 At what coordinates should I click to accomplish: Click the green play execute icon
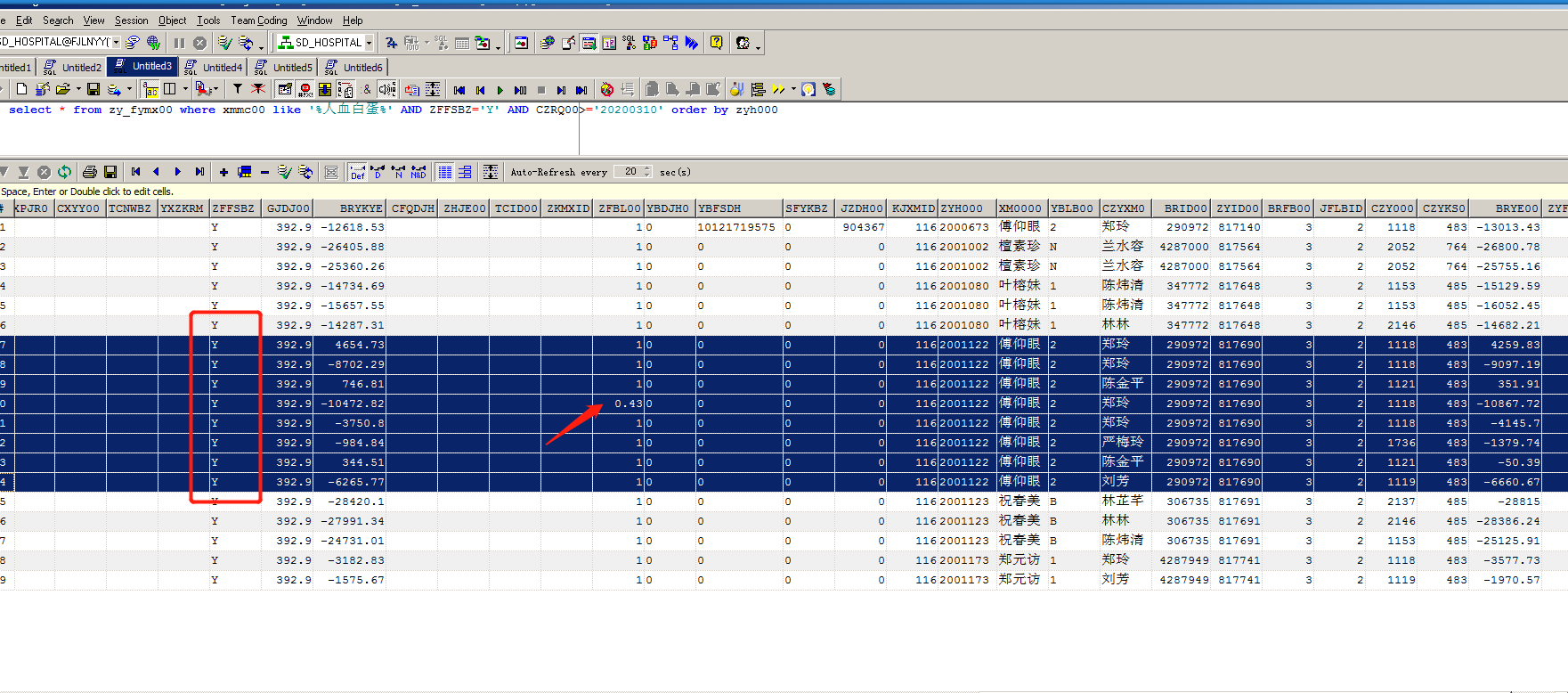500,90
